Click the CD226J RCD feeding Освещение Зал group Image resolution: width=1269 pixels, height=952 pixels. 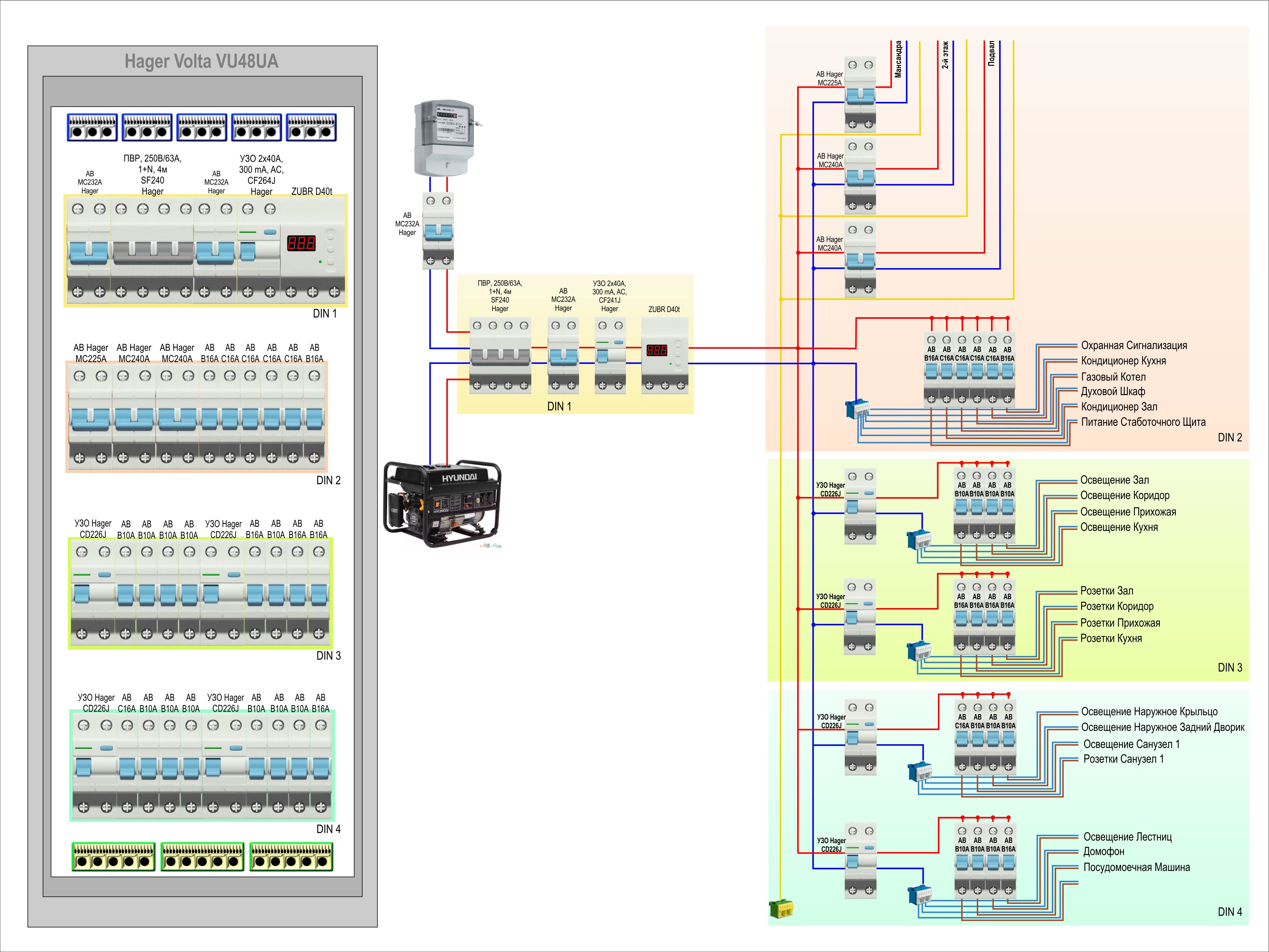[861, 506]
